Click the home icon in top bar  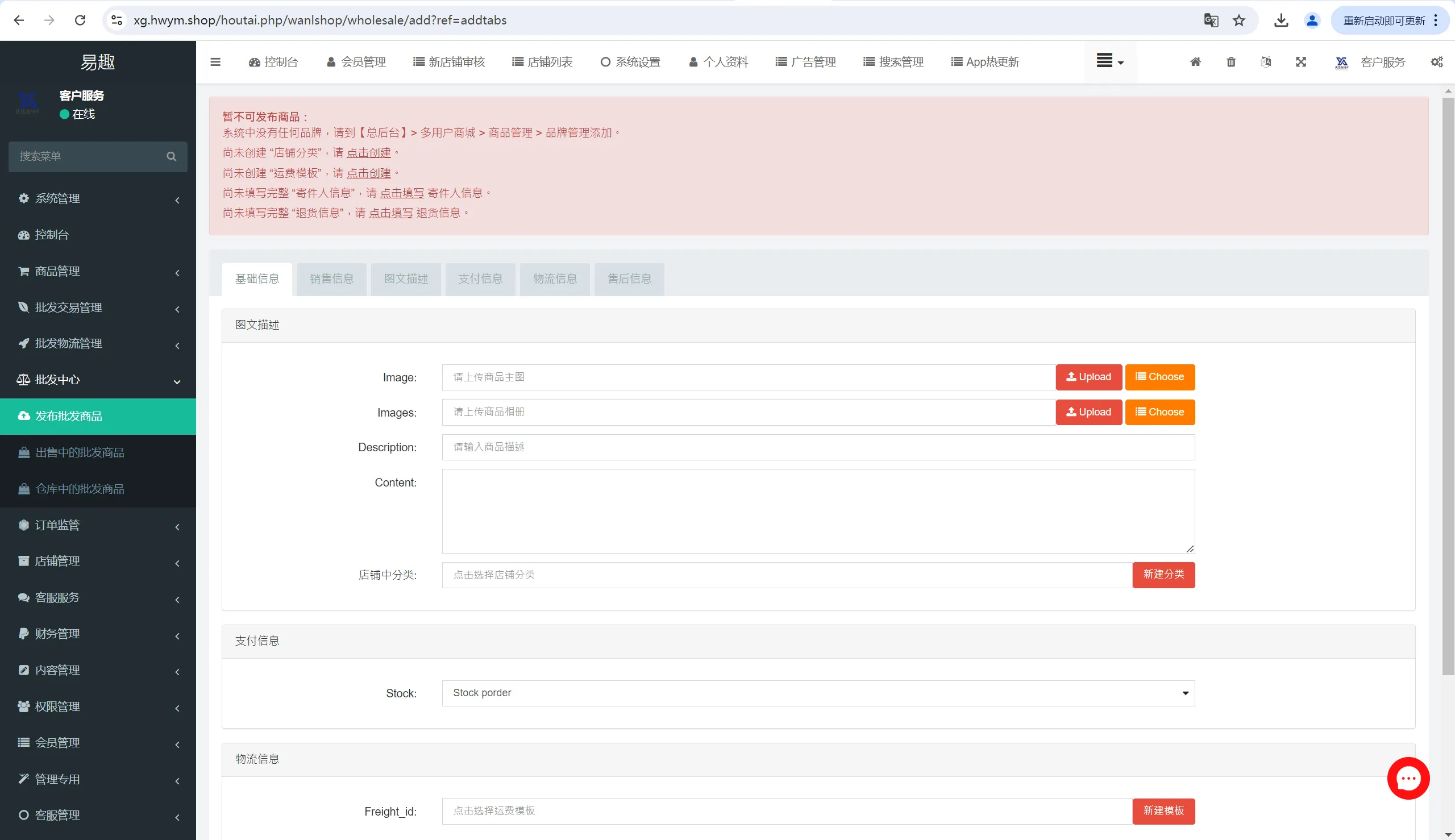(1195, 62)
